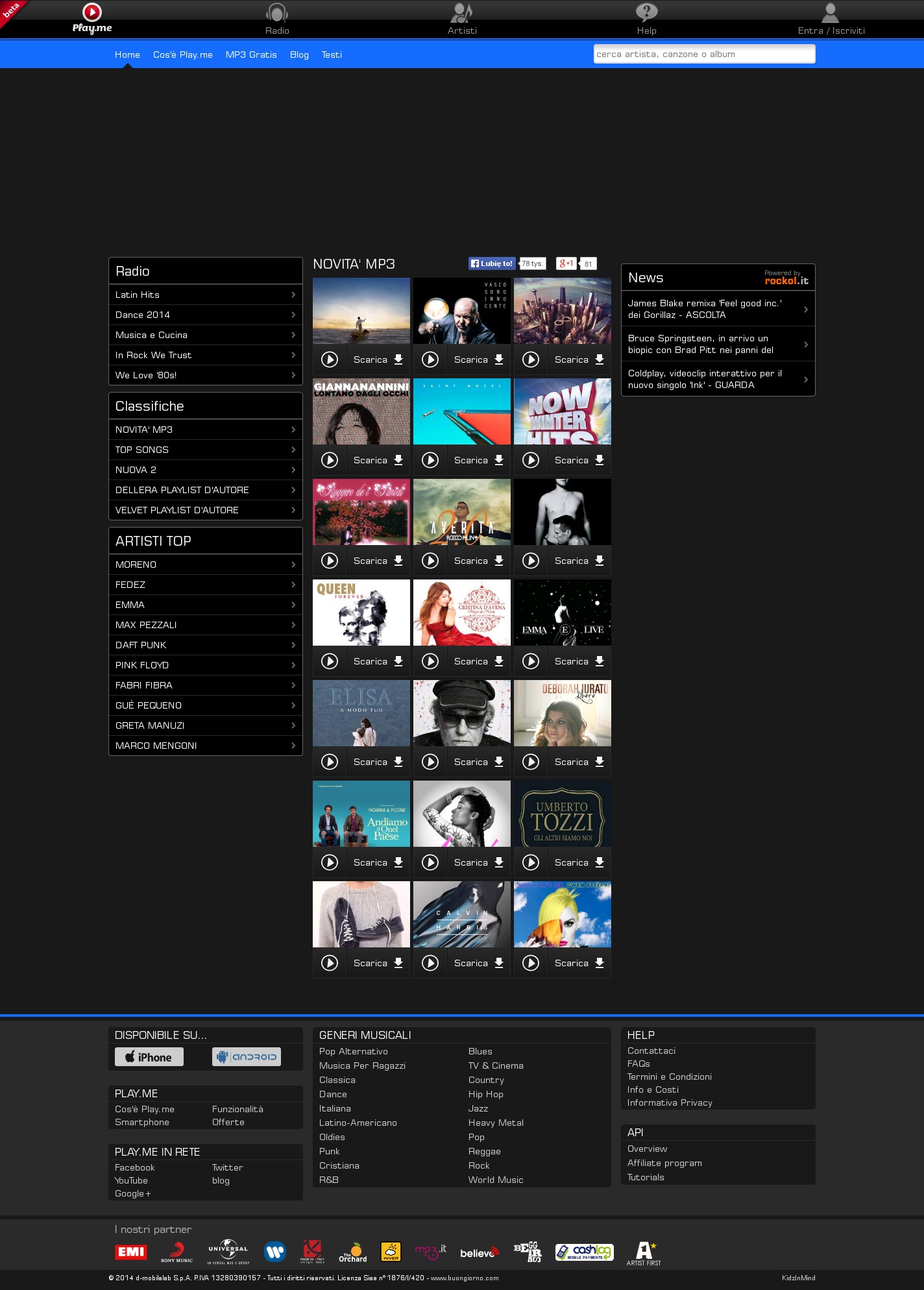Open the Heavy Metal genre link

click(496, 1123)
